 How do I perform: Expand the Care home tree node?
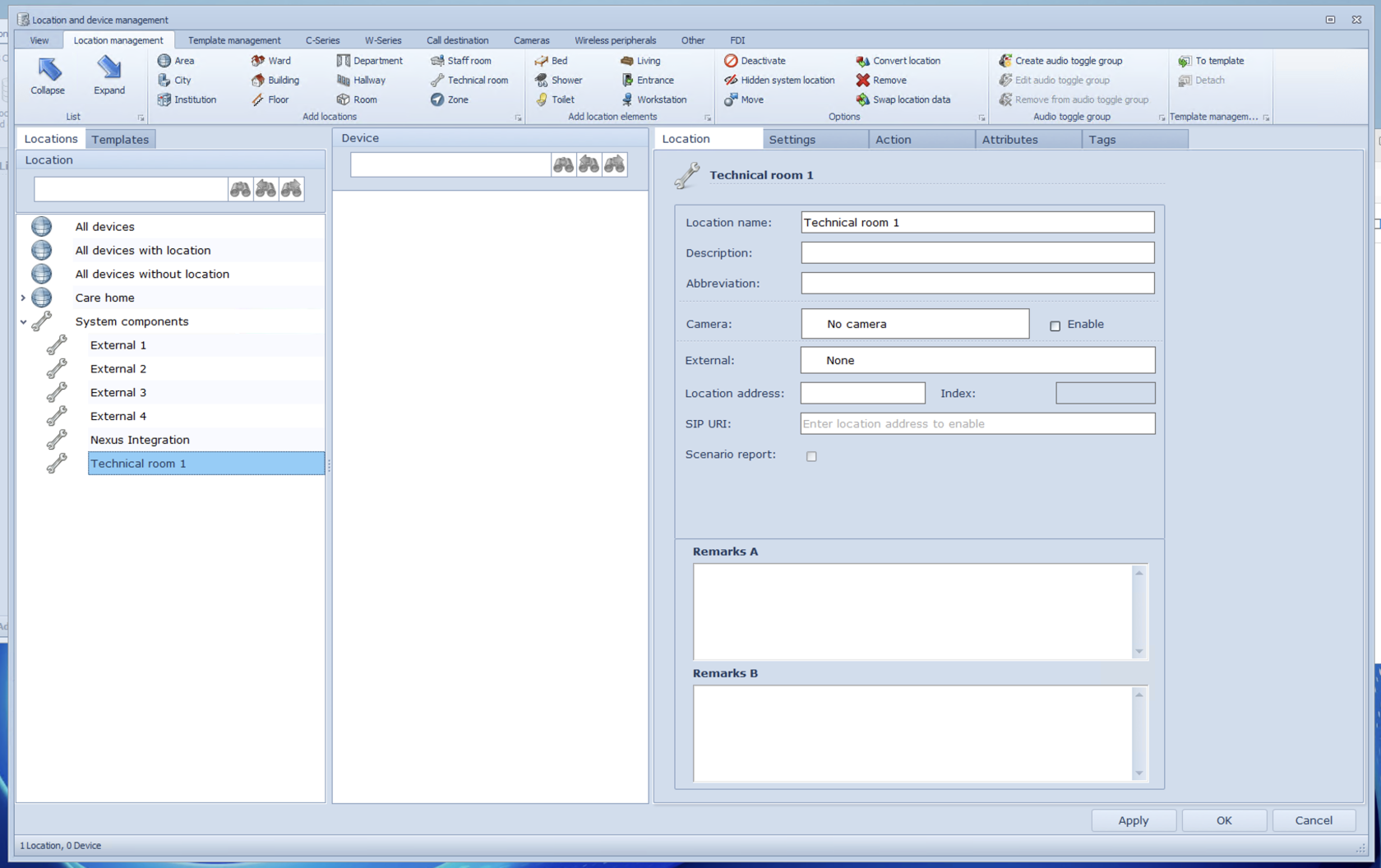tap(23, 298)
